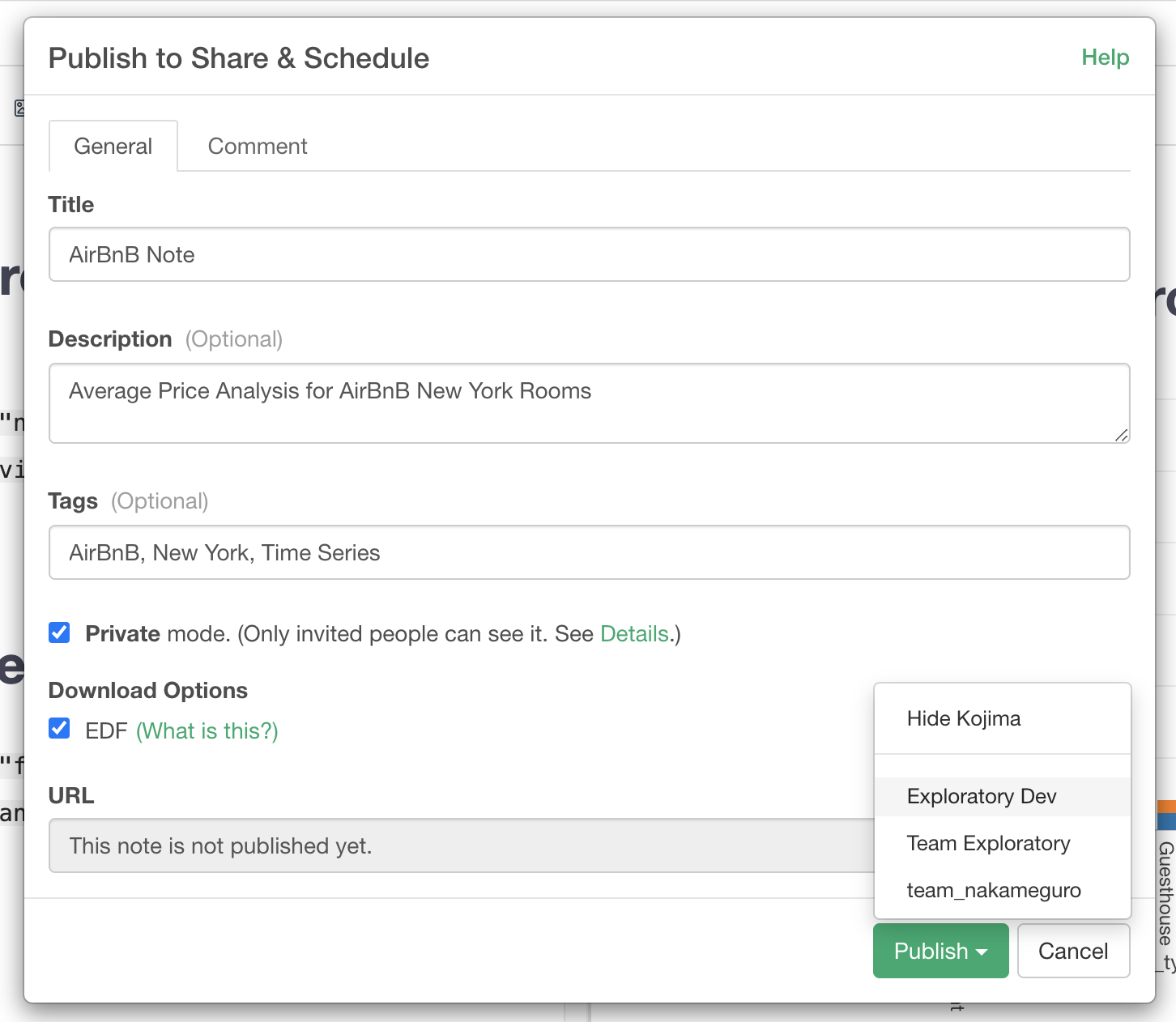1176x1022 pixels.
Task: Toggle the EDF download checkbox
Action: (x=60, y=729)
